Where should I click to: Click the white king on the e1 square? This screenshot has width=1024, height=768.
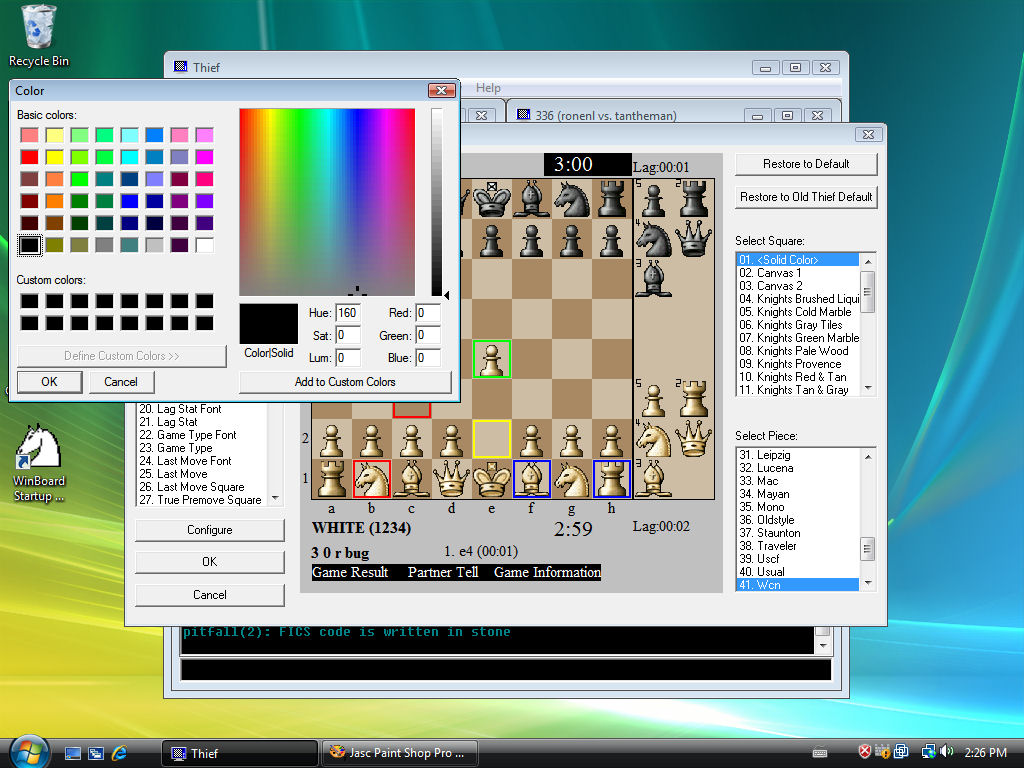pyautogui.click(x=491, y=479)
